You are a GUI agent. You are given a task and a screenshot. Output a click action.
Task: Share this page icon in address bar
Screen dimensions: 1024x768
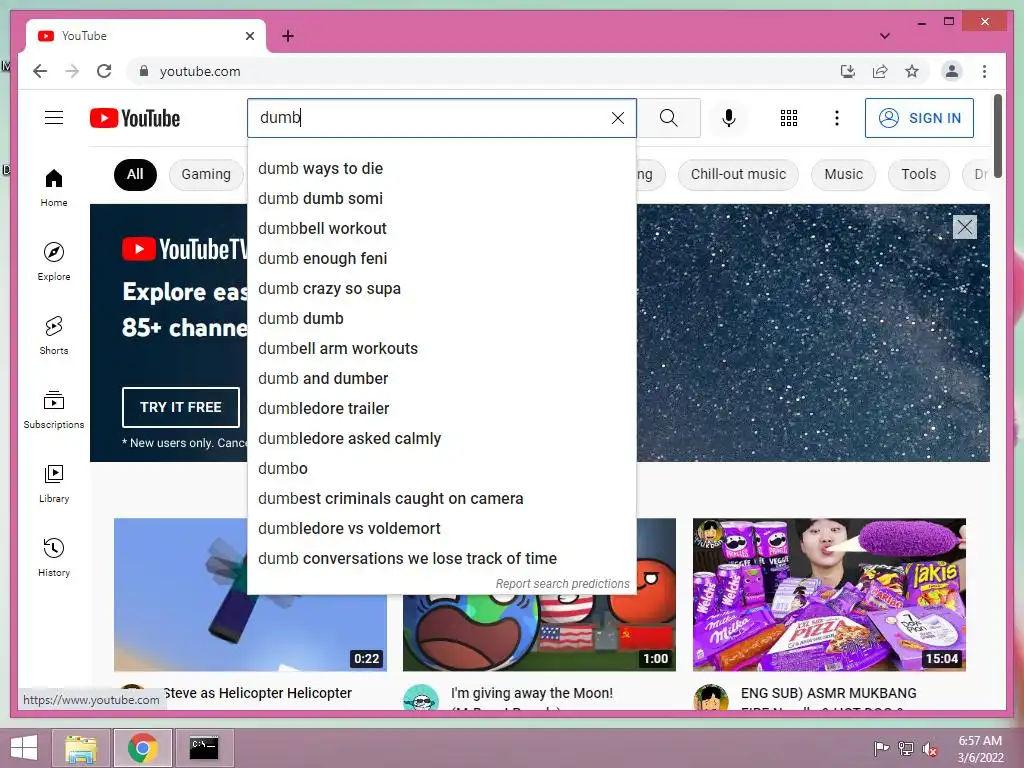tap(880, 71)
